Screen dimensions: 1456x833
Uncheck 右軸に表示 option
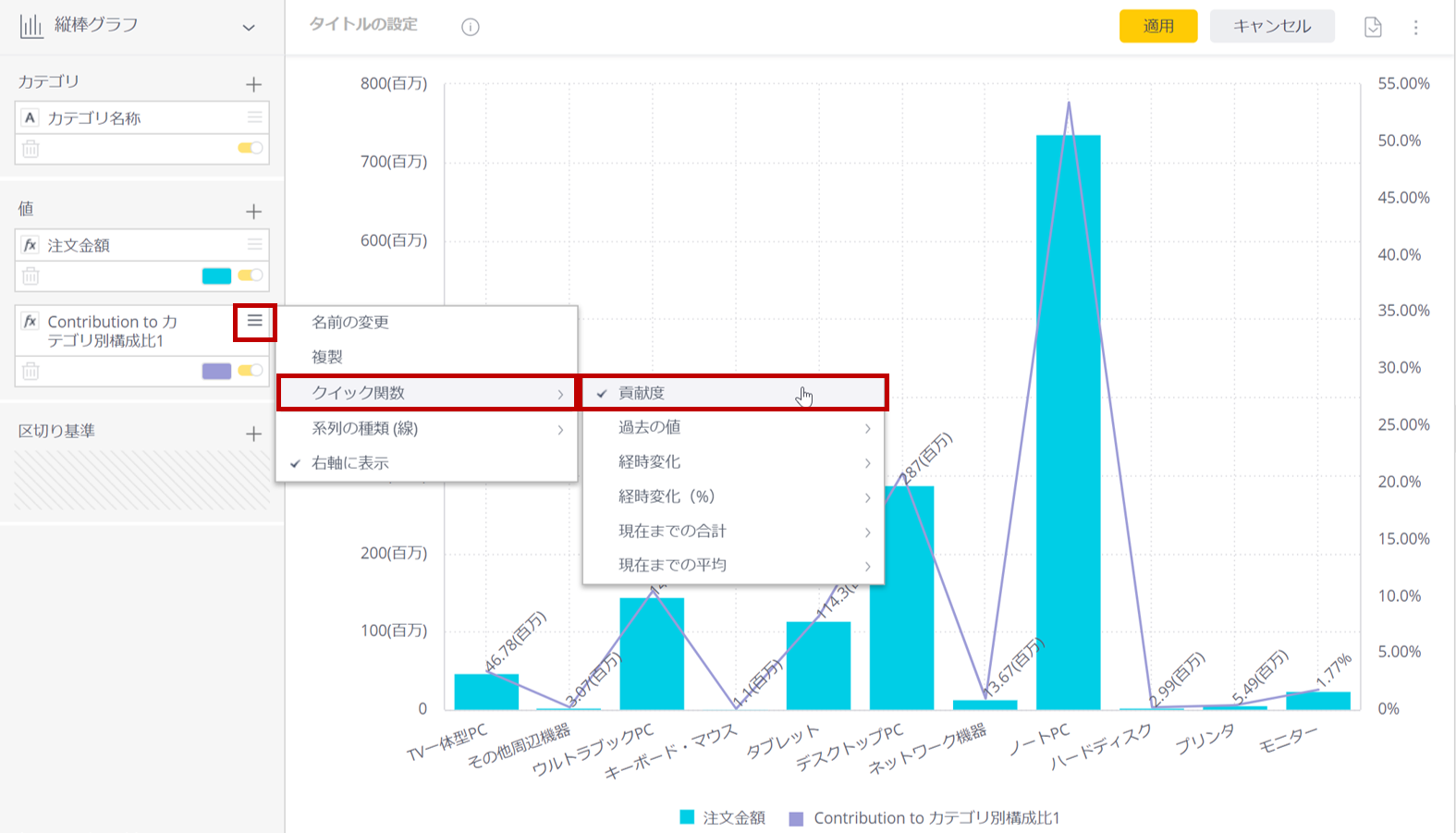coord(427,463)
